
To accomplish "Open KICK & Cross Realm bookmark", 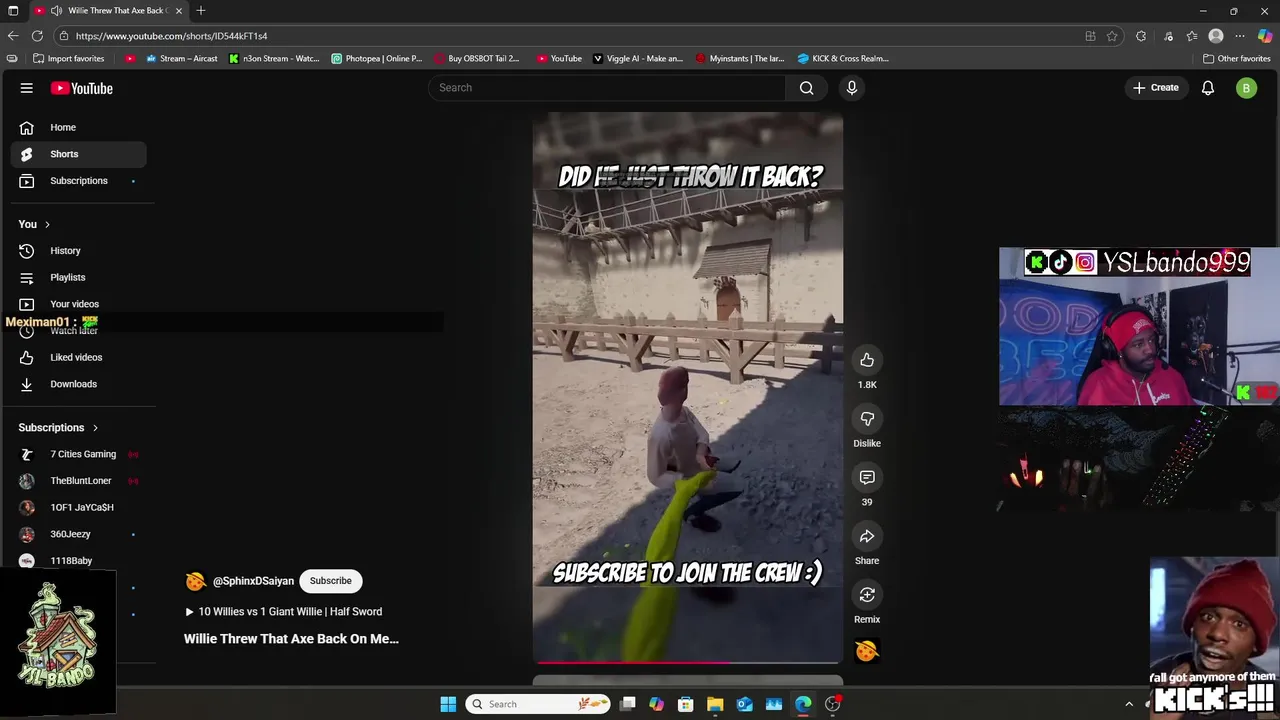I will tap(843, 59).
